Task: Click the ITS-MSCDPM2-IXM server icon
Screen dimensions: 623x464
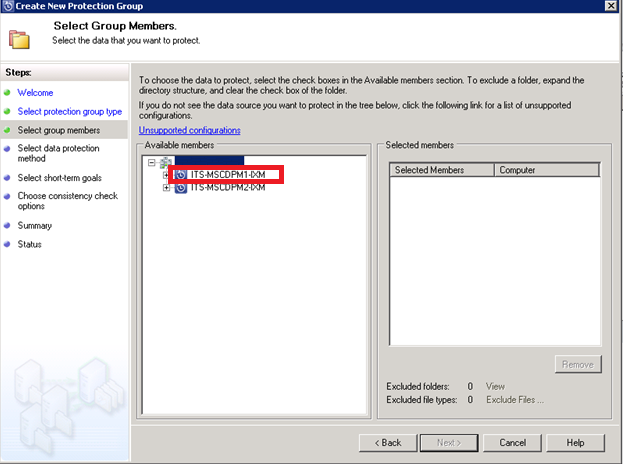Action: point(181,188)
